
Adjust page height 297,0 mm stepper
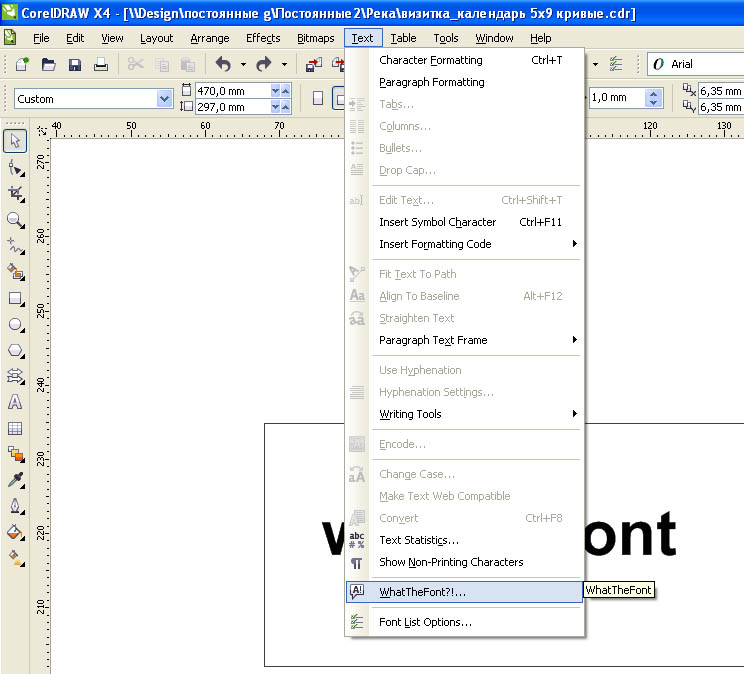pyautogui.click(x=280, y=107)
